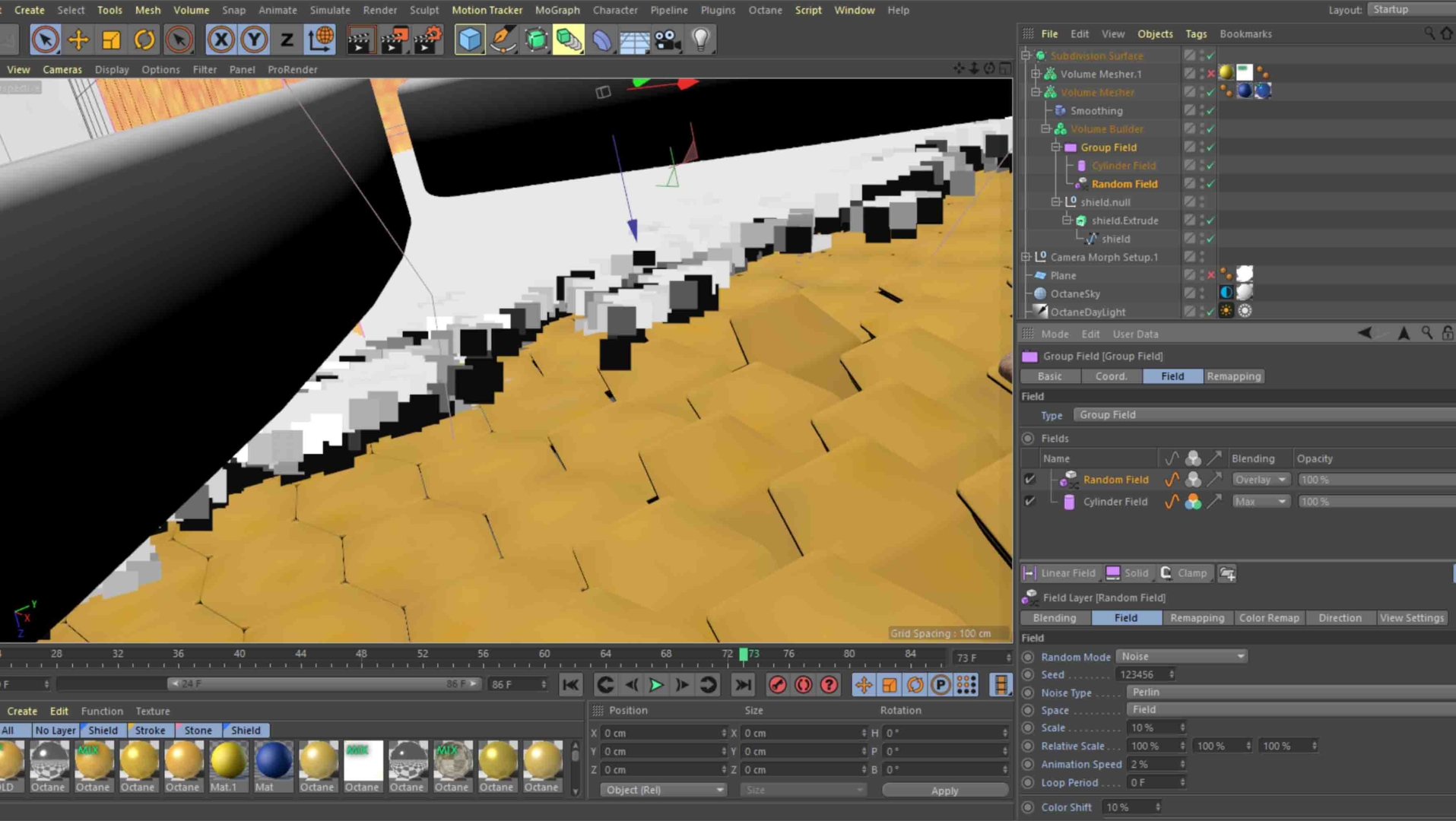This screenshot has width=1456, height=821.
Task: Uncheck Cylinder Field in Fields list
Action: coord(1029,502)
